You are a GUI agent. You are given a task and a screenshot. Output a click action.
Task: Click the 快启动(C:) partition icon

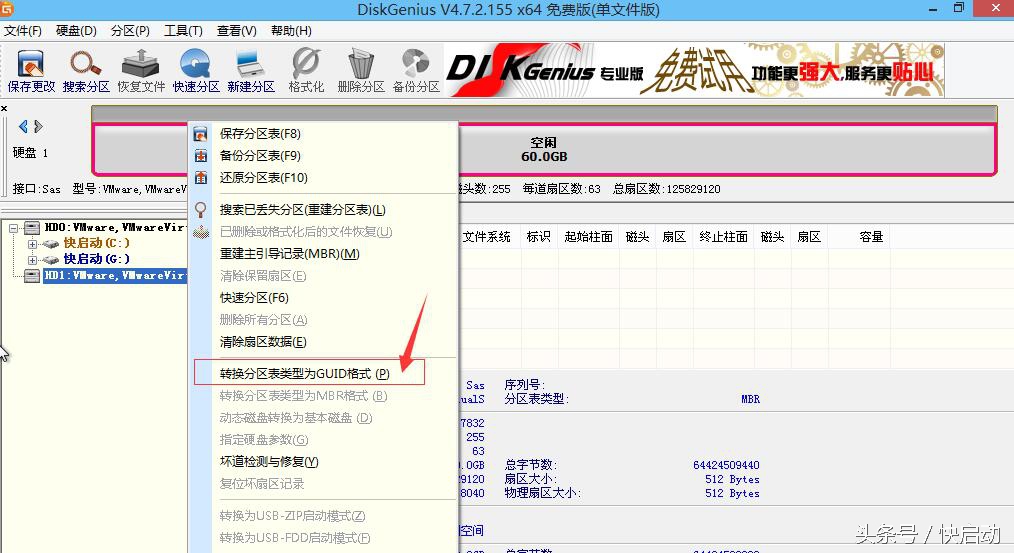[x=51, y=244]
